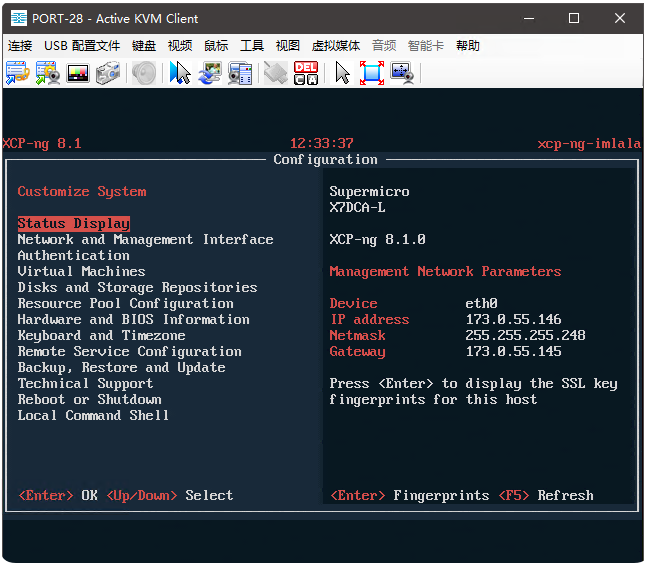Open the 连接 menu
Viewport: 650px width, 563px height.
(x=20, y=46)
